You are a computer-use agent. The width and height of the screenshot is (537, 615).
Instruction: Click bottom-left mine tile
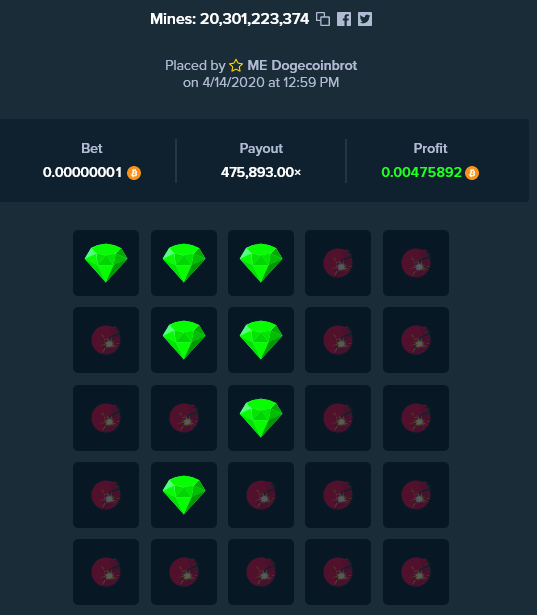[x=106, y=571]
